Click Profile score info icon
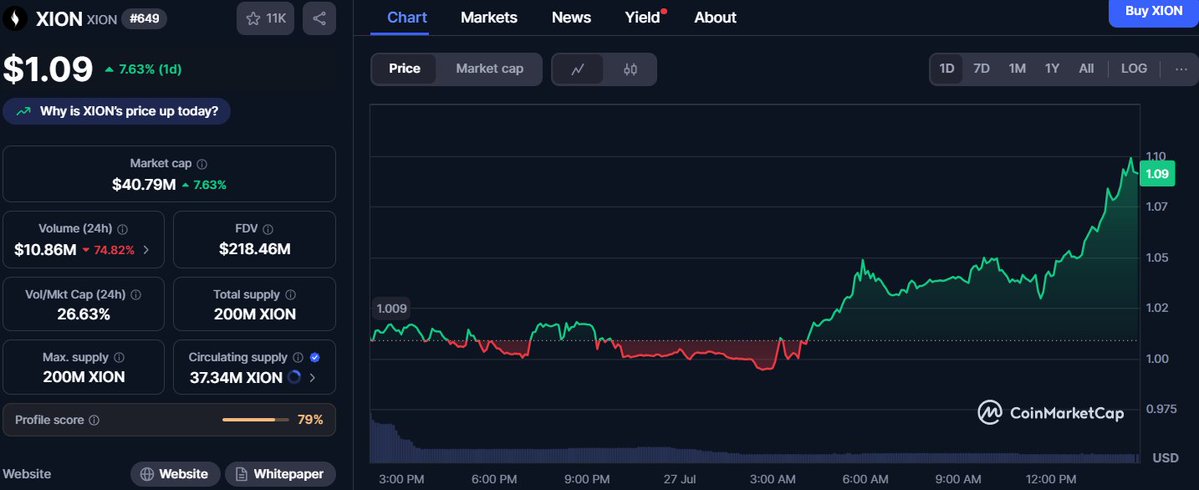The width and height of the screenshot is (1199, 490). click(x=94, y=420)
